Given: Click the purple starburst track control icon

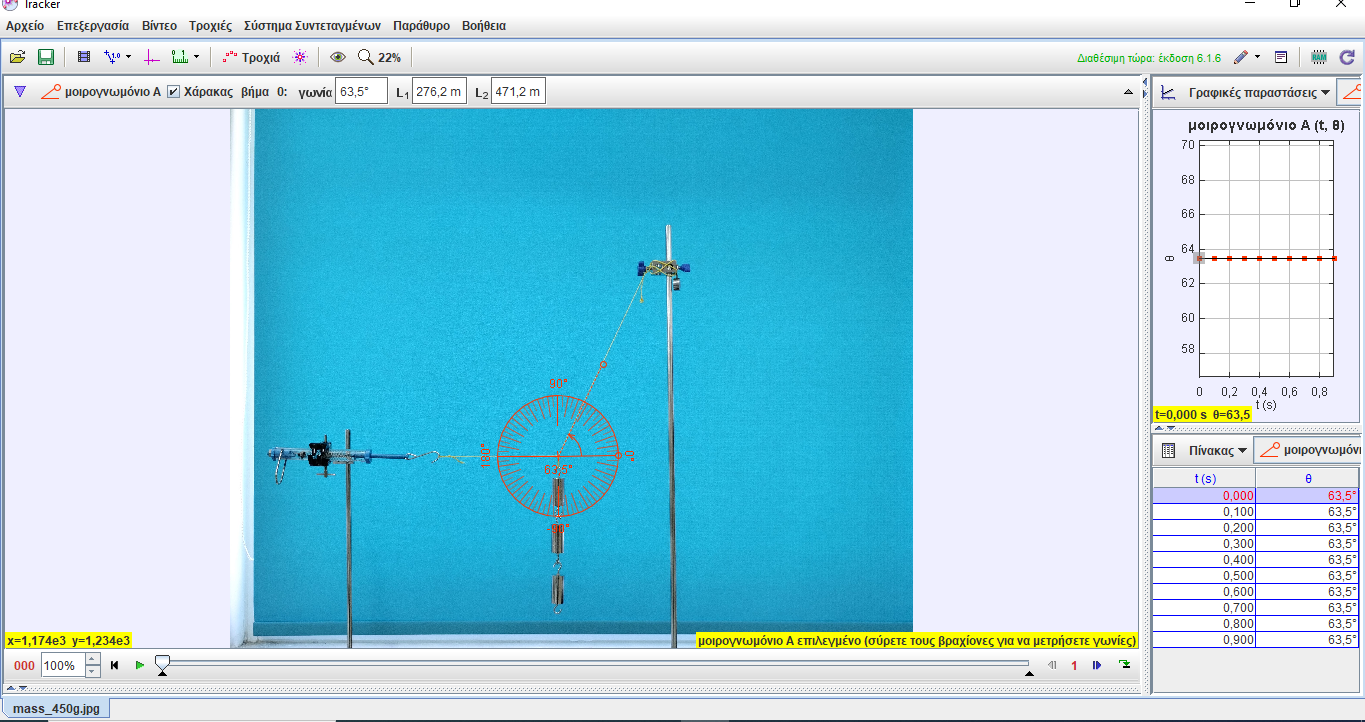Looking at the screenshot, I should pos(299,57).
